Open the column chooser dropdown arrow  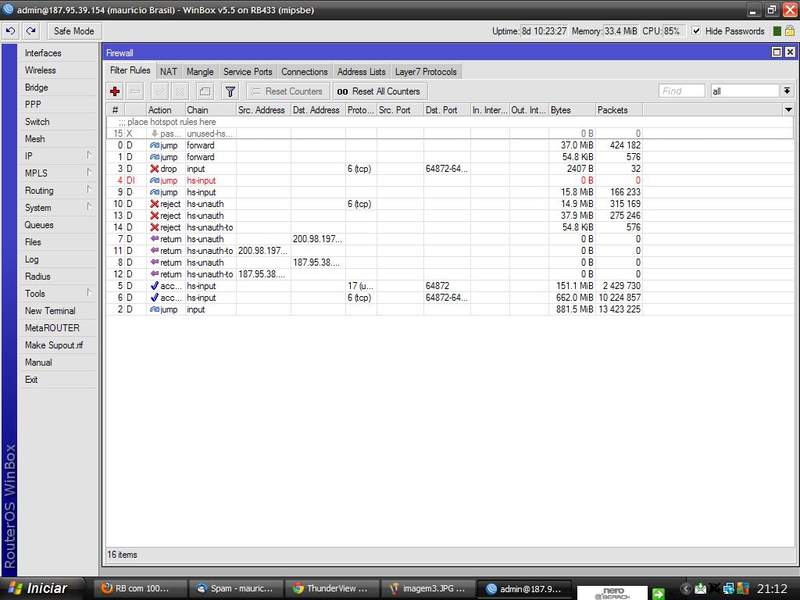coord(788,110)
